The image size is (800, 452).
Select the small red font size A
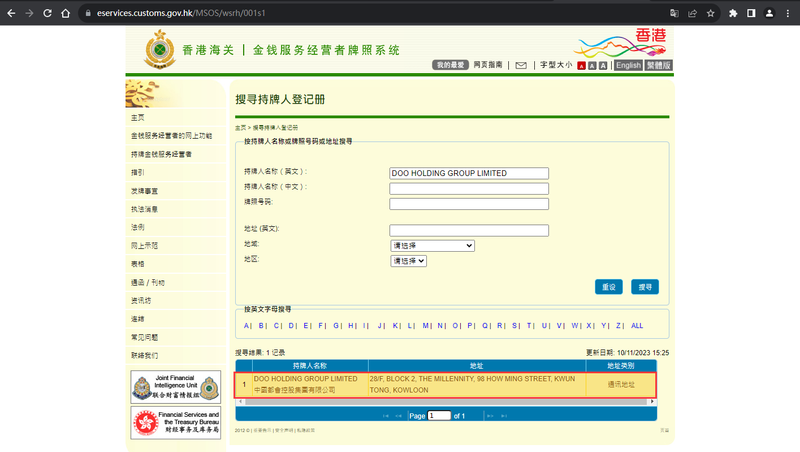(581, 66)
